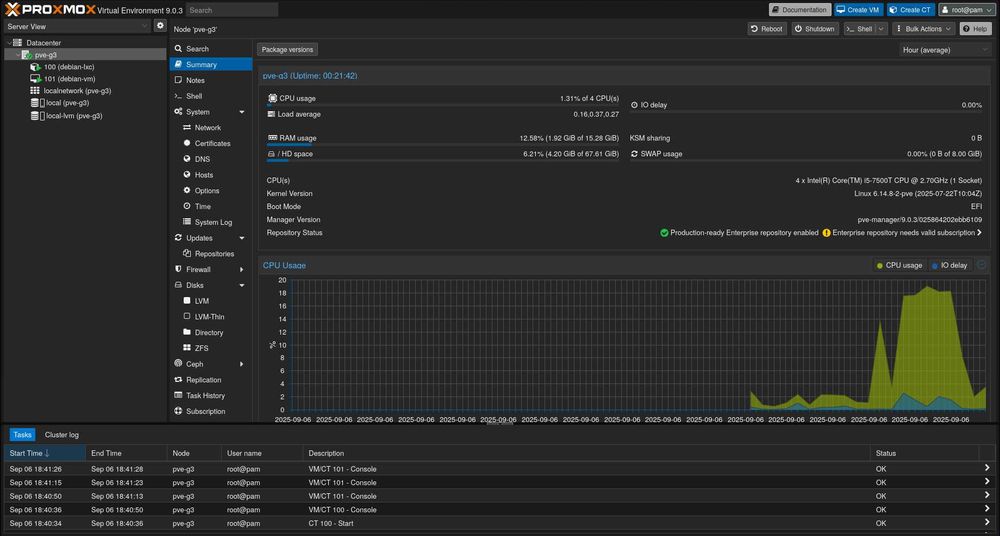Select the VM/CT 100 - Console task row

499,510
